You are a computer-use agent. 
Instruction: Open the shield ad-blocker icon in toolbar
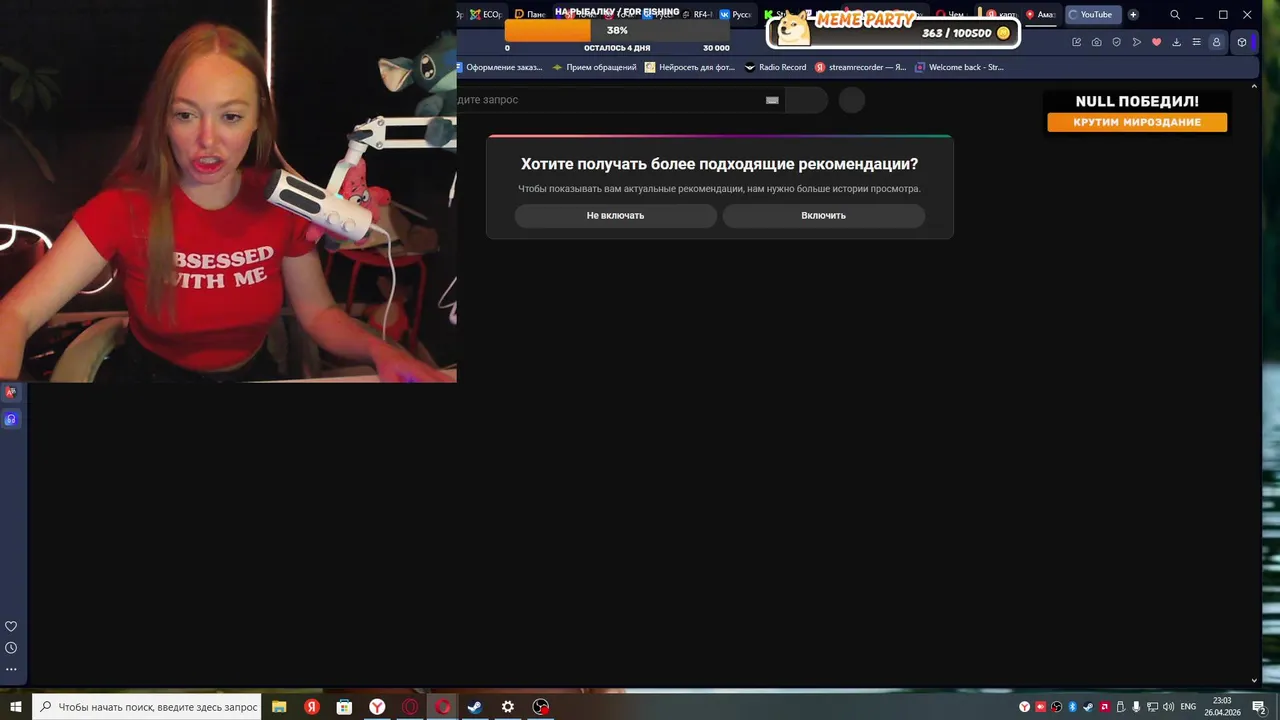(1117, 42)
